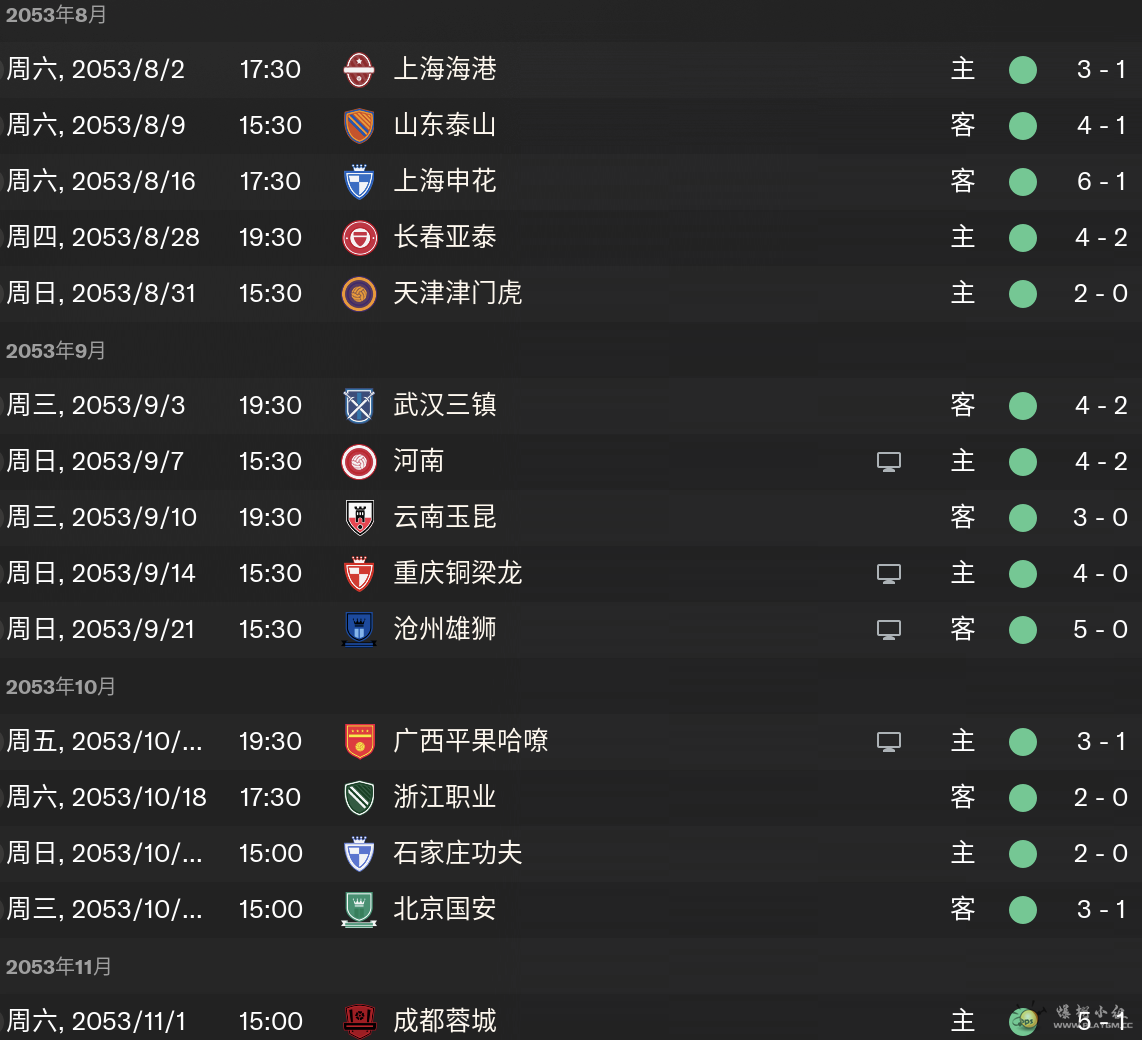The image size is (1142, 1040).
Task: Open the 石家庄功夫 team name link
Action: coord(457,853)
